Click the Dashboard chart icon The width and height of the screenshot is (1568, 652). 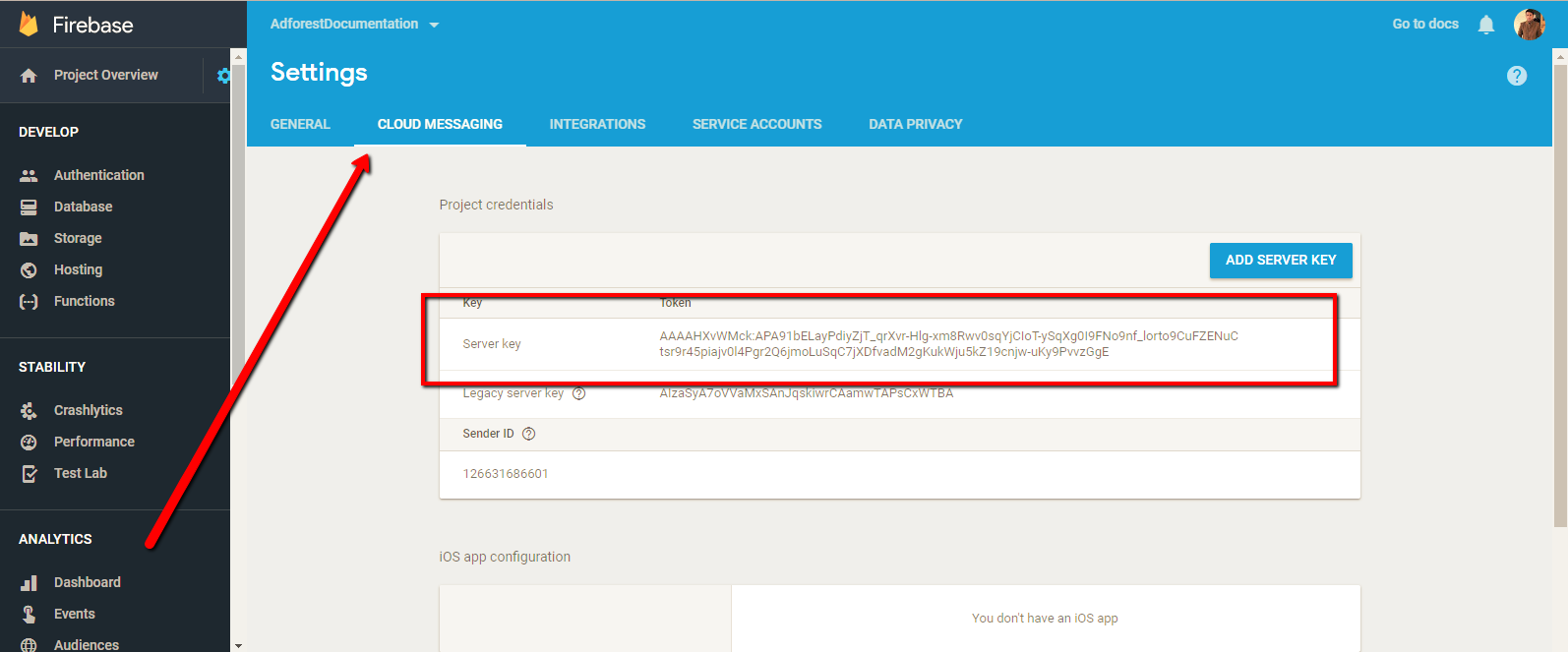[29, 582]
